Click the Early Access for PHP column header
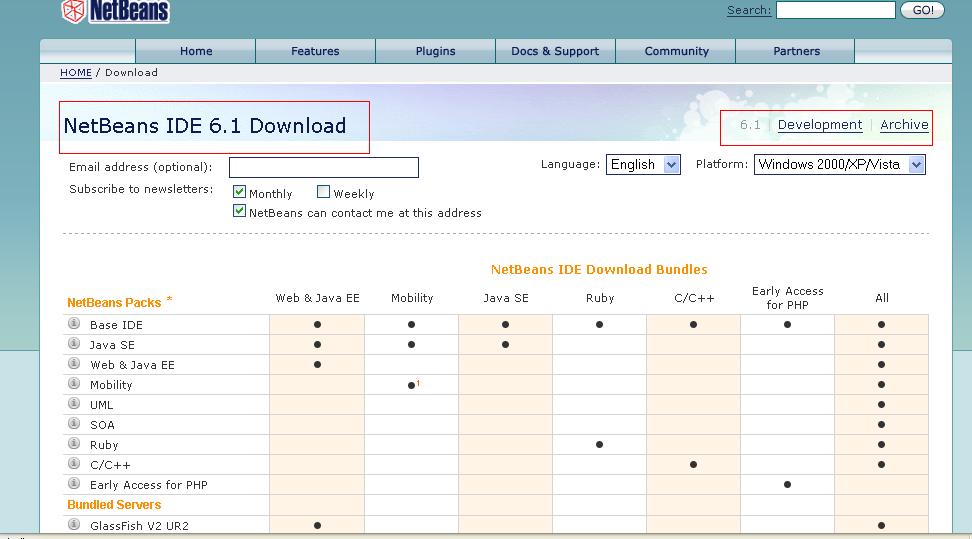Viewport: 972px width, 539px height. (x=787, y=298)
